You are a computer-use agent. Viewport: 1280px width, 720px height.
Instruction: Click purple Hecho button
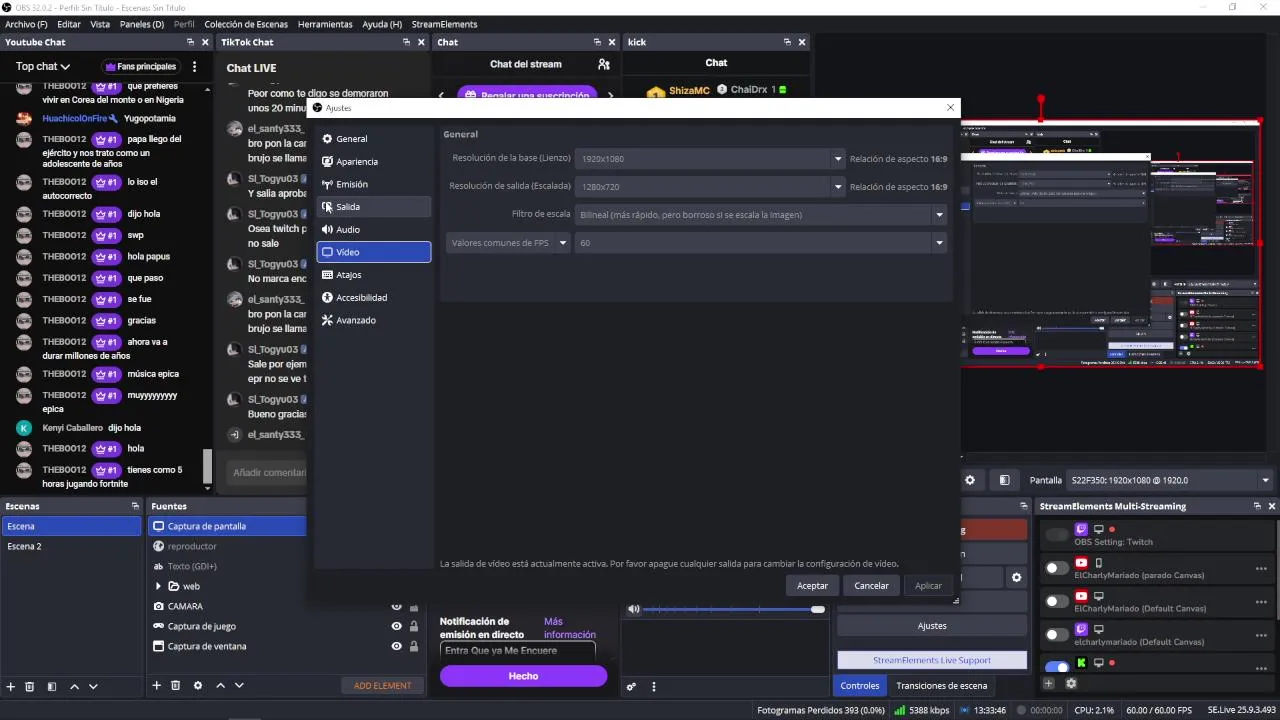coord(523,676)
